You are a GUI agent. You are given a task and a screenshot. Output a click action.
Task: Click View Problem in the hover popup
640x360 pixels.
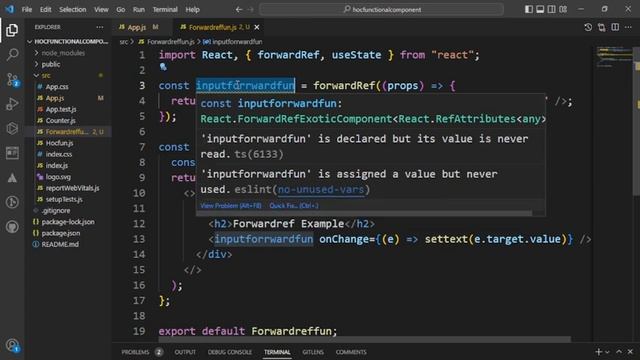[231, 206]
